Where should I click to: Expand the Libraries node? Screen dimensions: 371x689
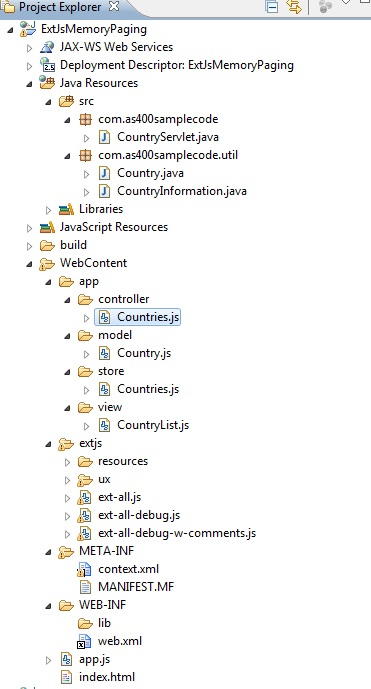tap(49, 210)
